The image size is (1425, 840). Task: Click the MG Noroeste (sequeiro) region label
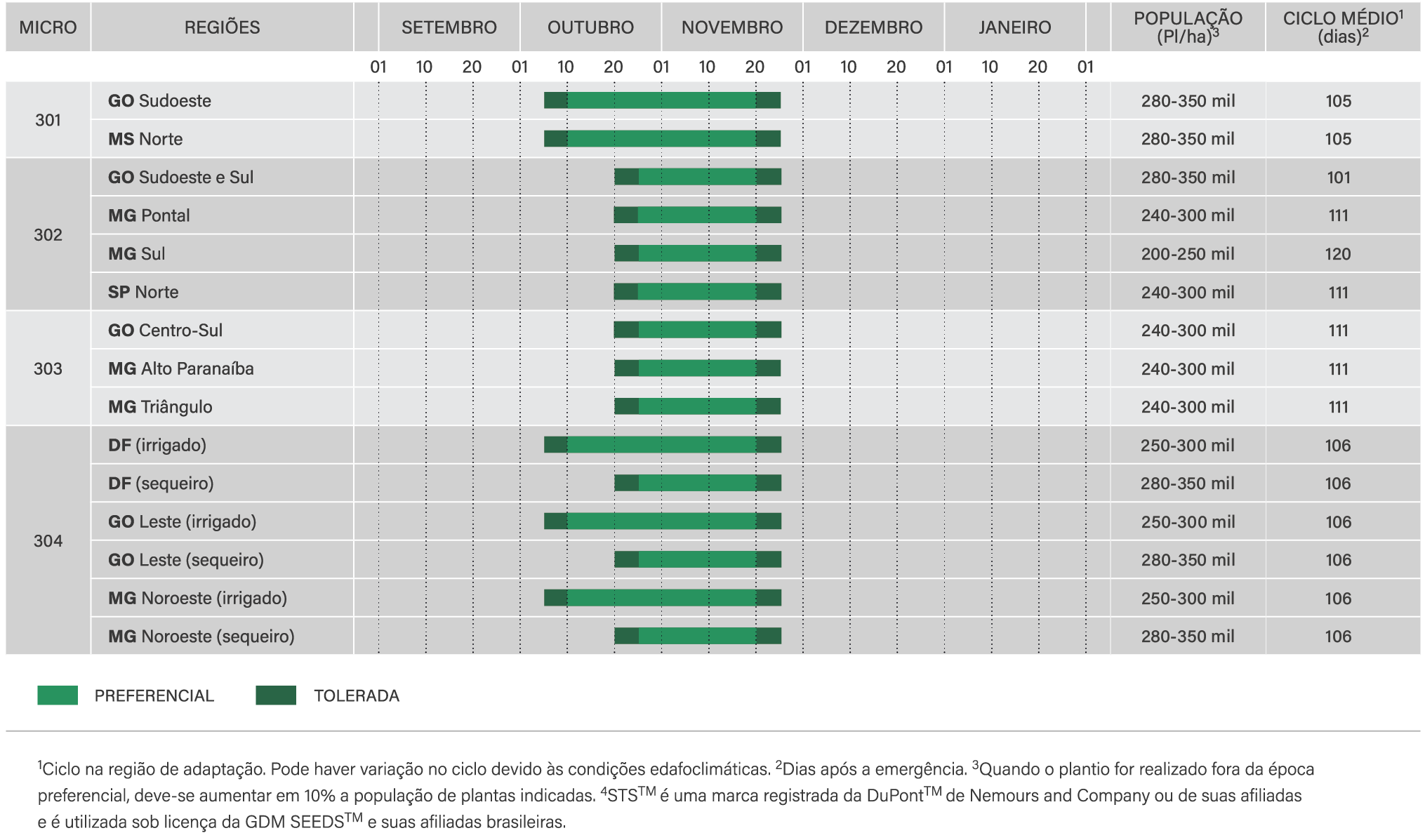coord(201,636)
